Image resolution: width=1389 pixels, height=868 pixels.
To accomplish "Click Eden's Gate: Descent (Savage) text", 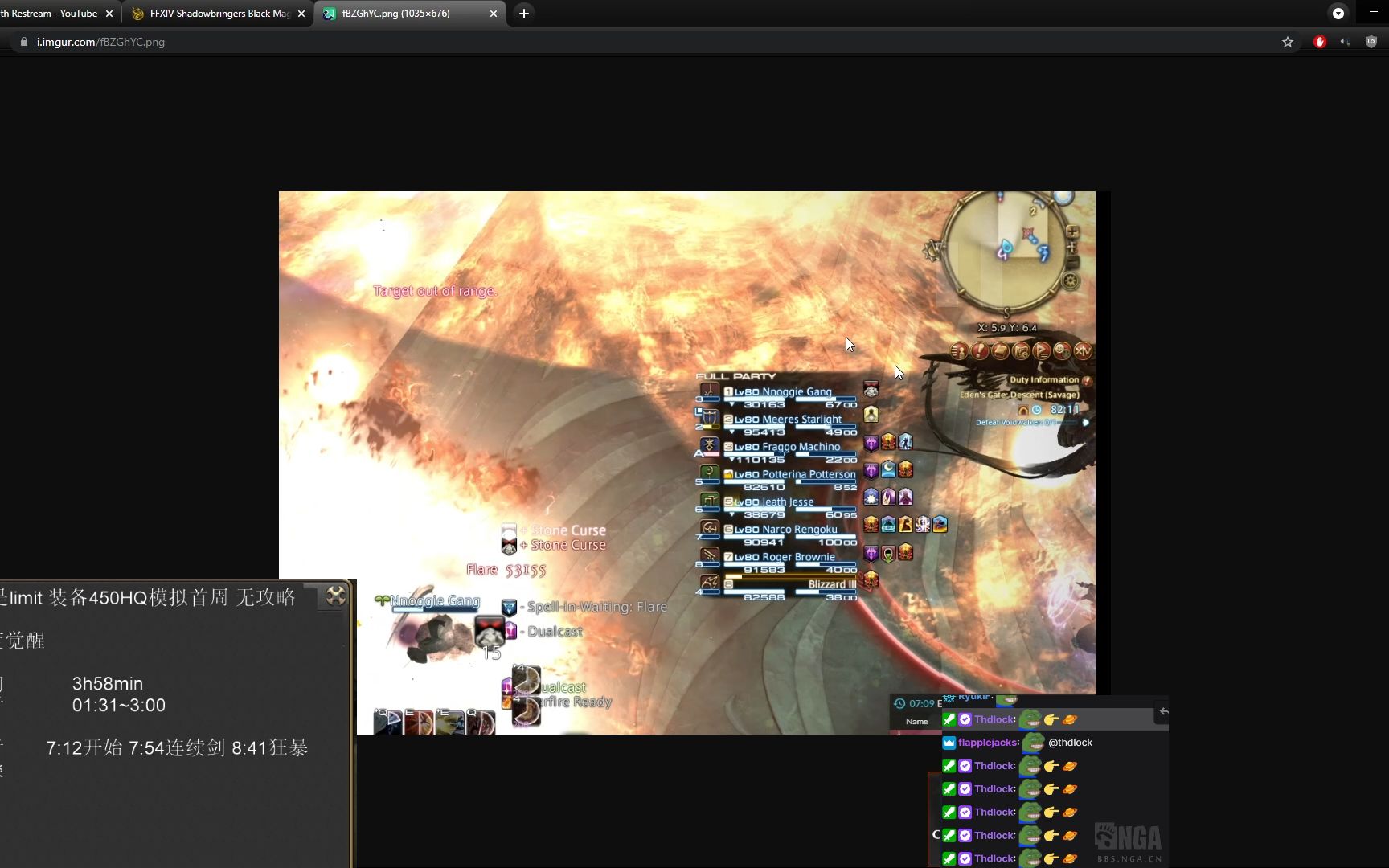I will [x=1019, y=395].
